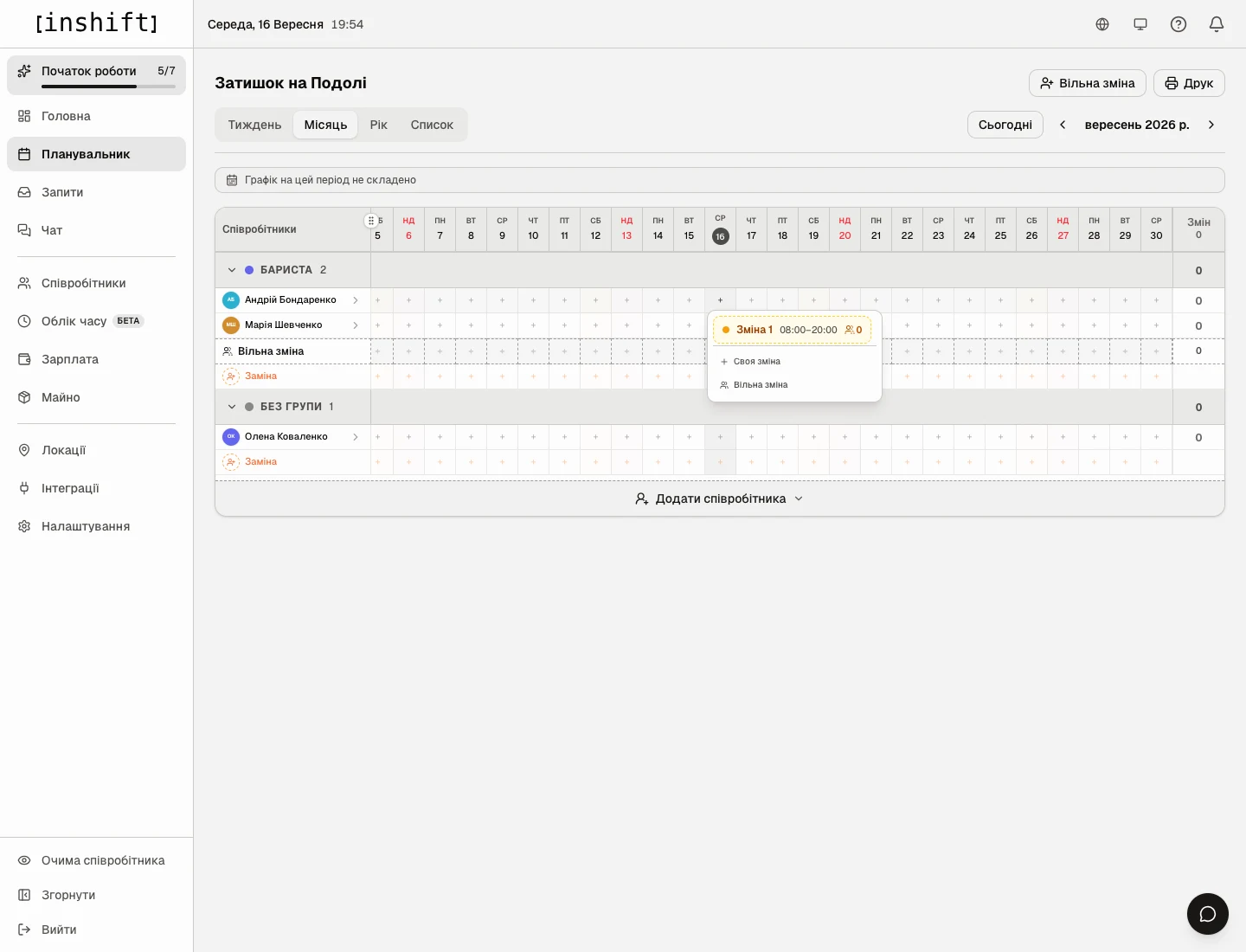Open the help question mark icon
The width and height of the screenshot is (1246, 952).
[x=1179, y=24]
